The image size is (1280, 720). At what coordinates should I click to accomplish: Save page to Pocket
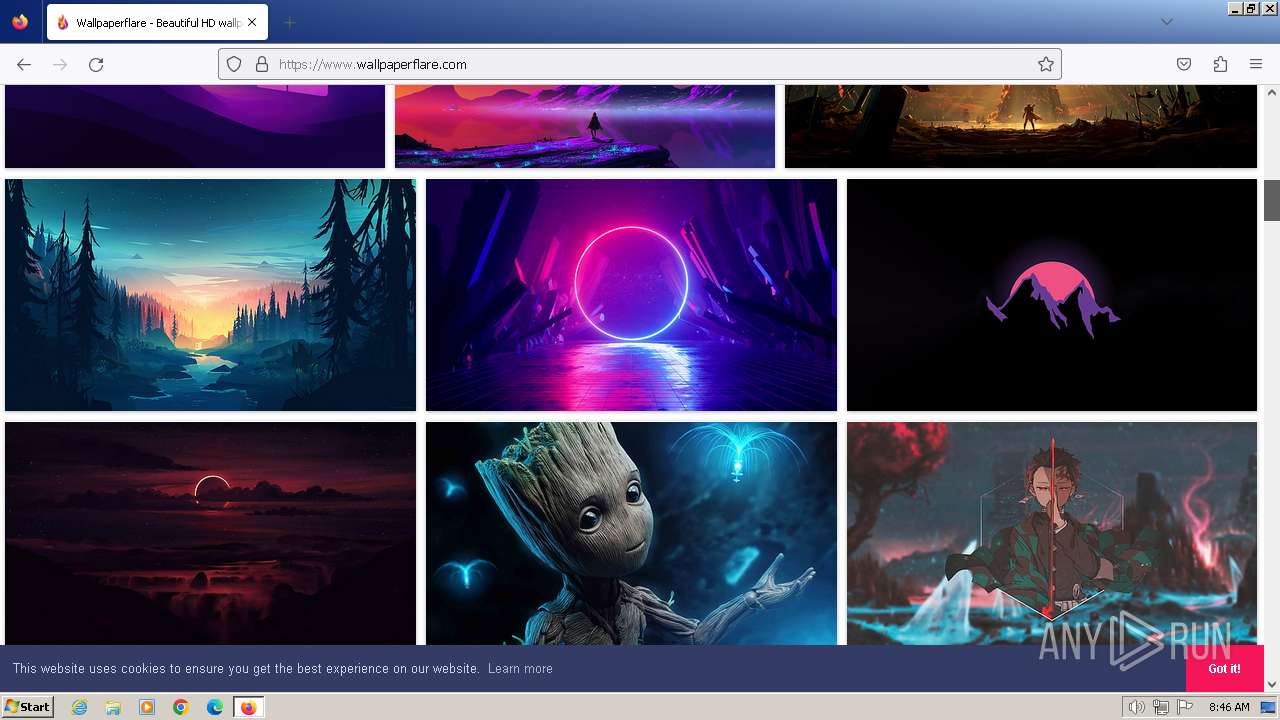1184,64
